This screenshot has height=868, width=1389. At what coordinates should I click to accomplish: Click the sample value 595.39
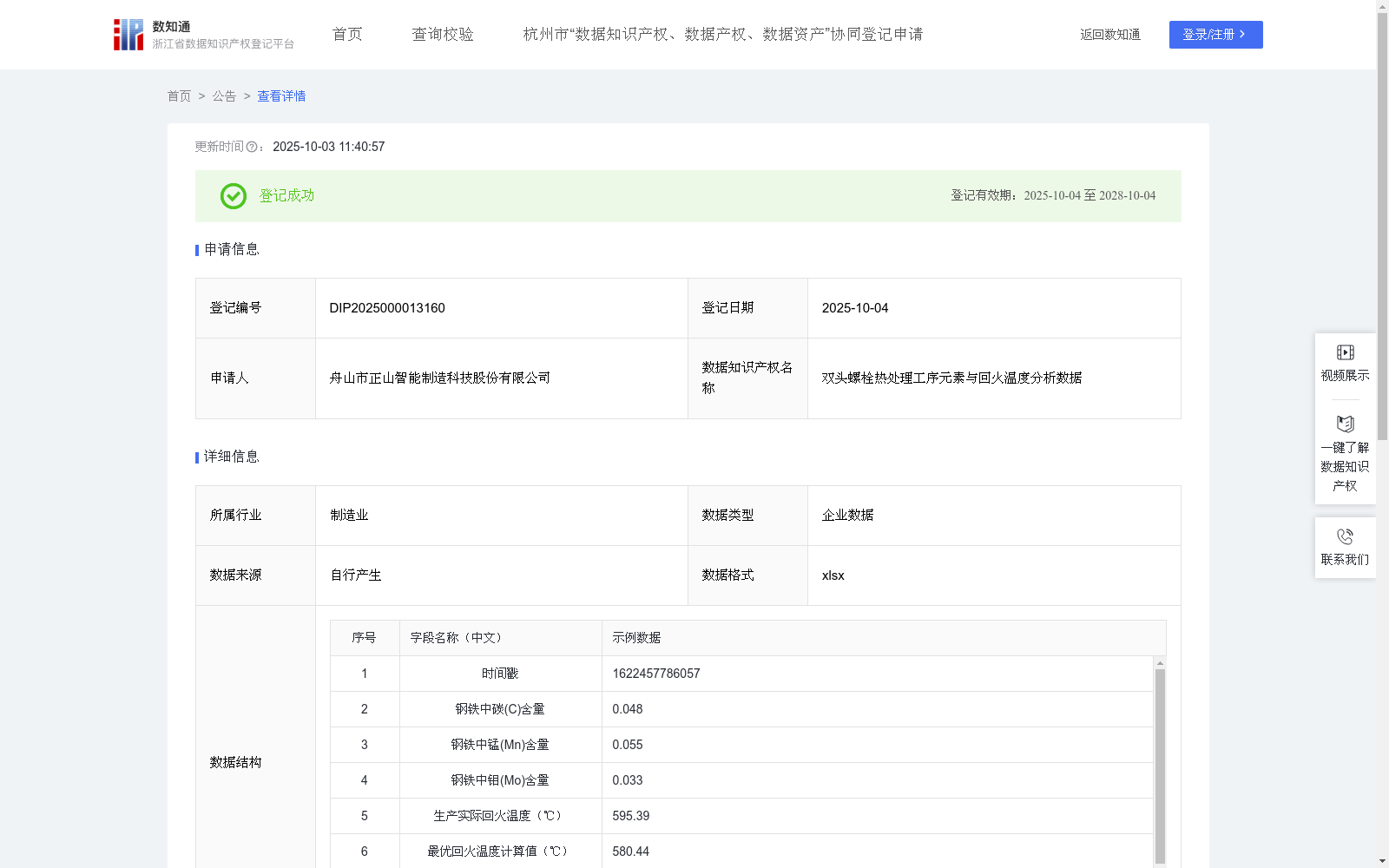point(631,816)
